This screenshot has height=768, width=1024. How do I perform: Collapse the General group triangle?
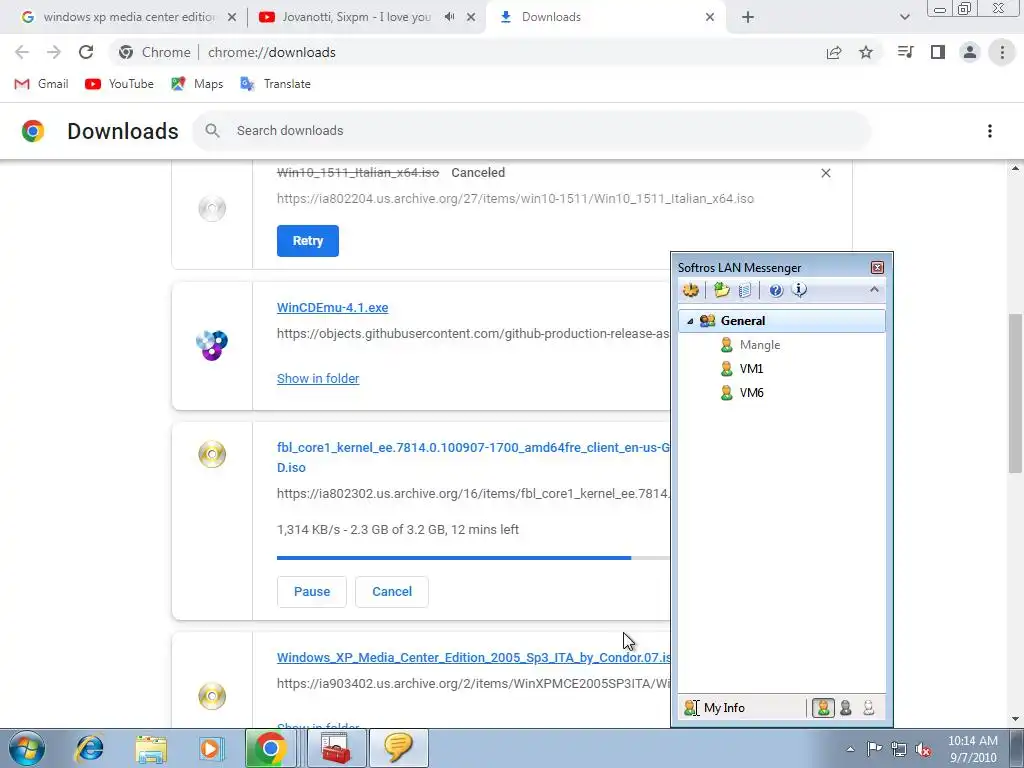pyautogui.click(x=690, y=321)
